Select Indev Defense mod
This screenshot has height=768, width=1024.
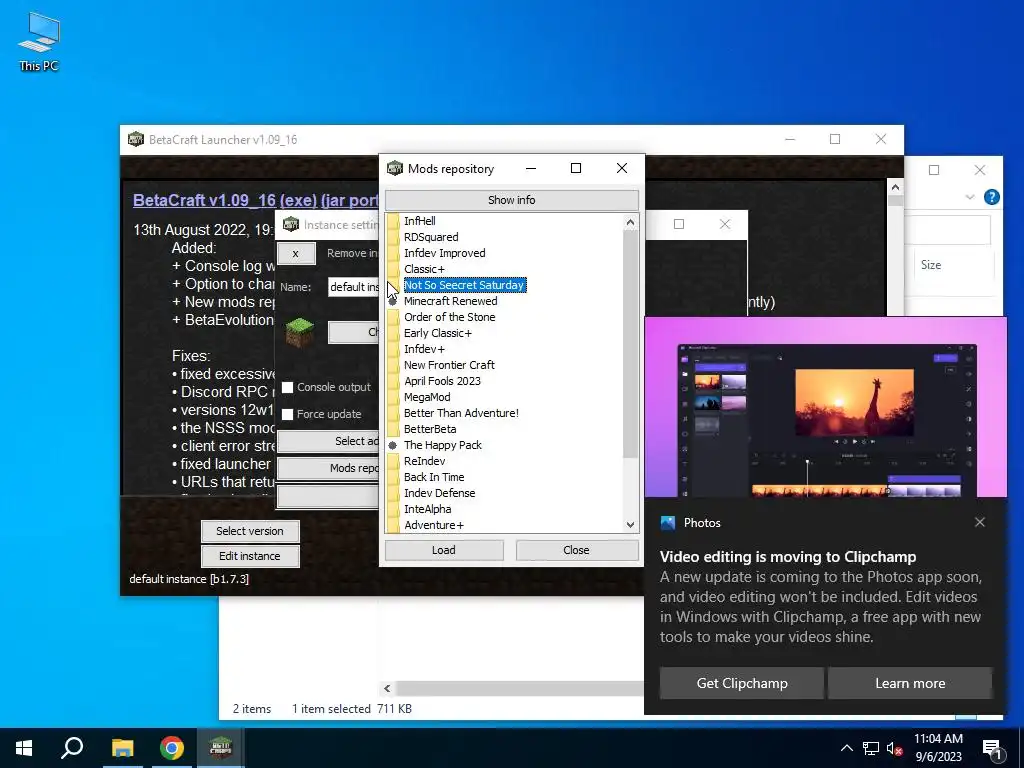point(440,493)
